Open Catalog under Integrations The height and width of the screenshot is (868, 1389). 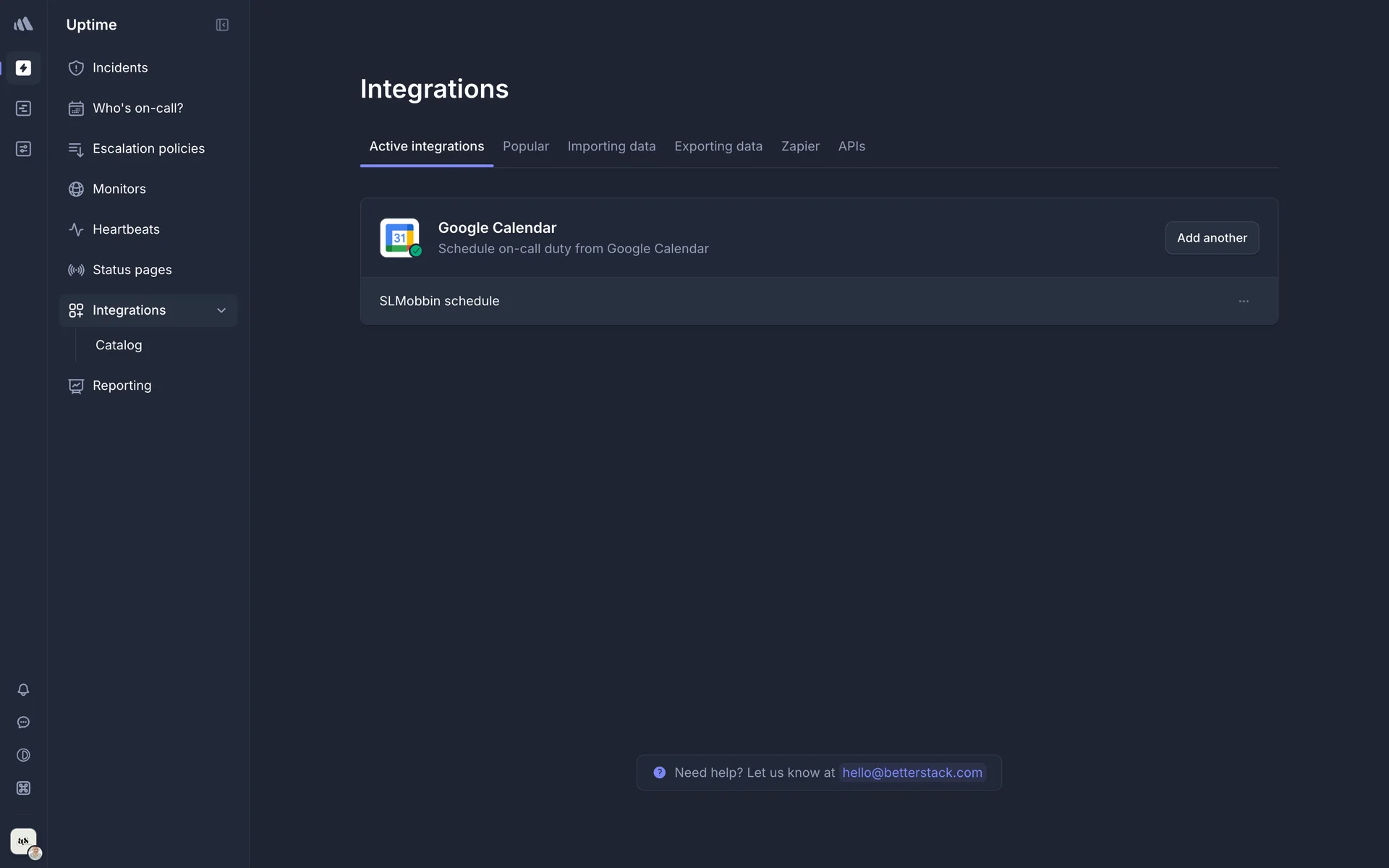pos(119,345)
